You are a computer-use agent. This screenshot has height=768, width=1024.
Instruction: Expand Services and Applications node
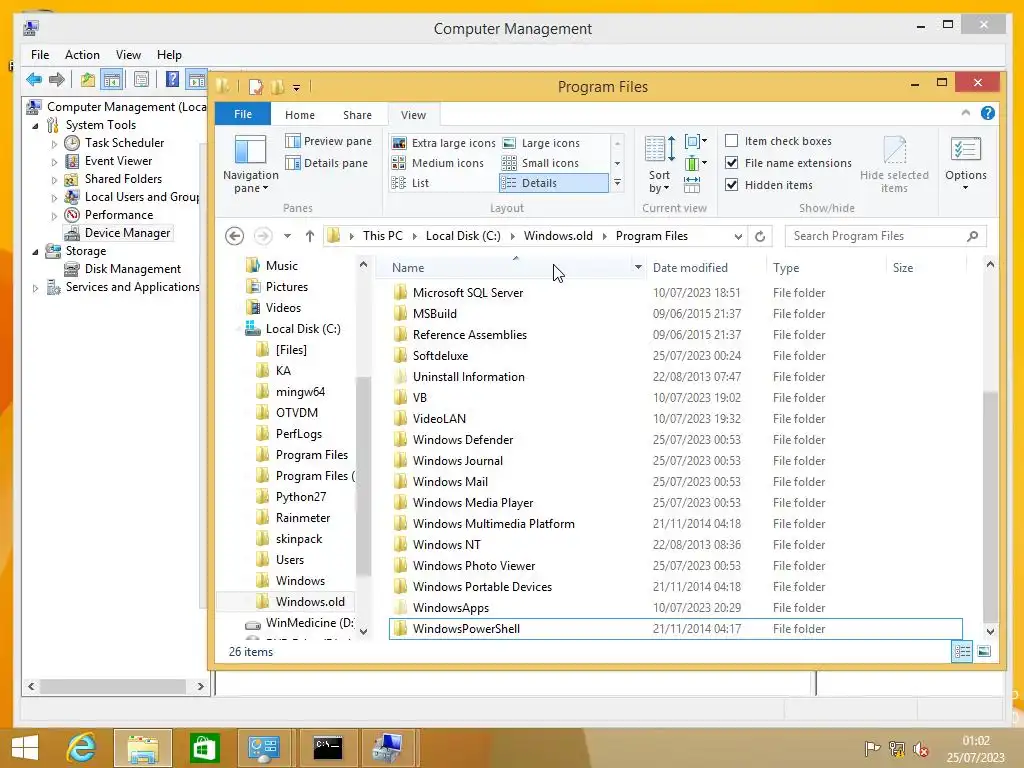tap(35, 287)
